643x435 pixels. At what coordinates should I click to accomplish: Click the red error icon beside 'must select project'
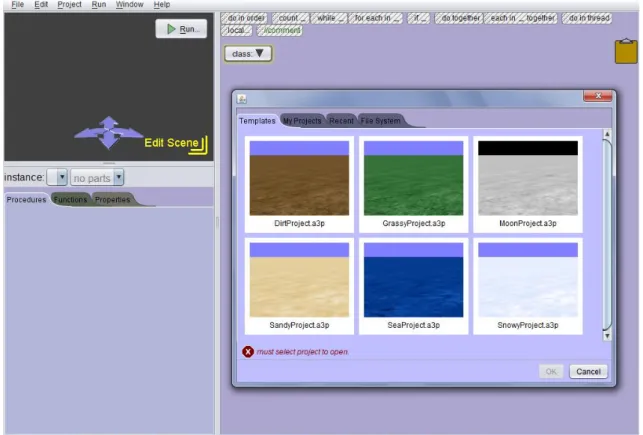point(248,352)
